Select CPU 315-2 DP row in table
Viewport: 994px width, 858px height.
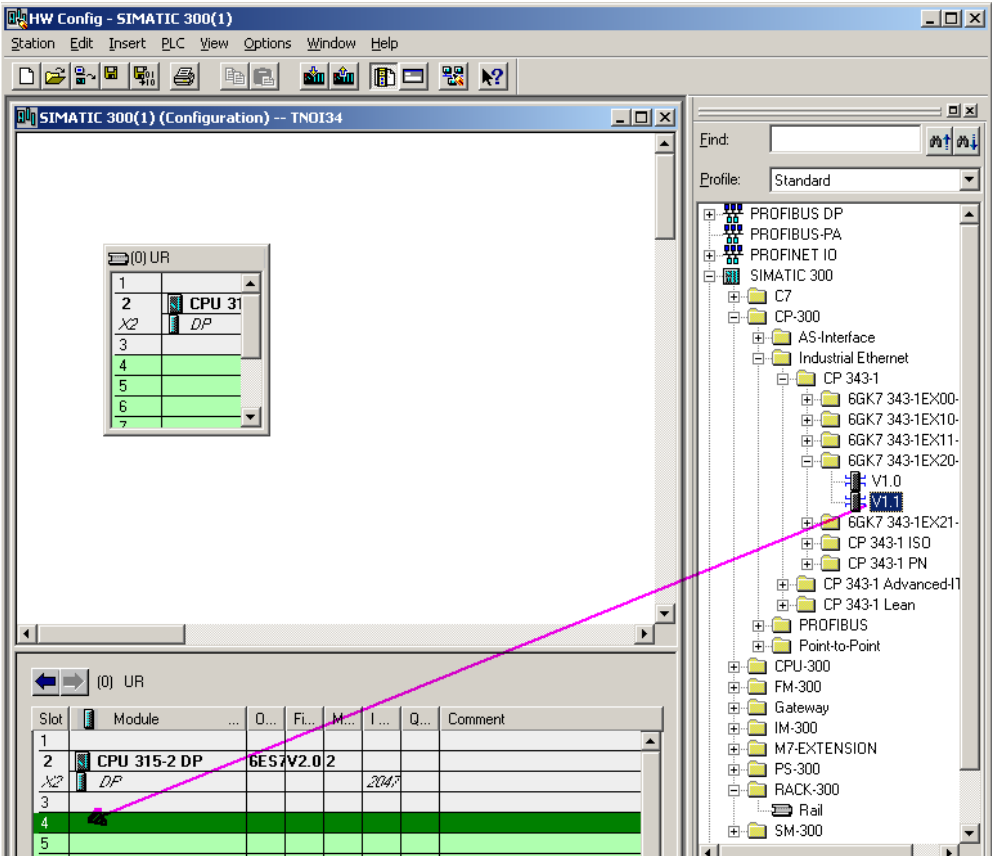click(x=337, y=761)
